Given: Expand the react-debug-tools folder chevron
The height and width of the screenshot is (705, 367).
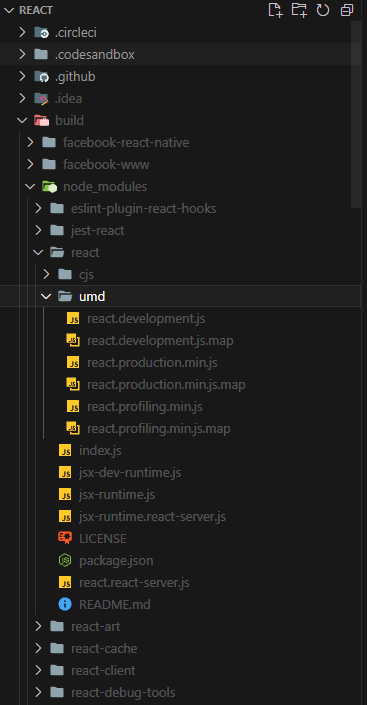Looking at the screenshot, I should click(38, 693).
